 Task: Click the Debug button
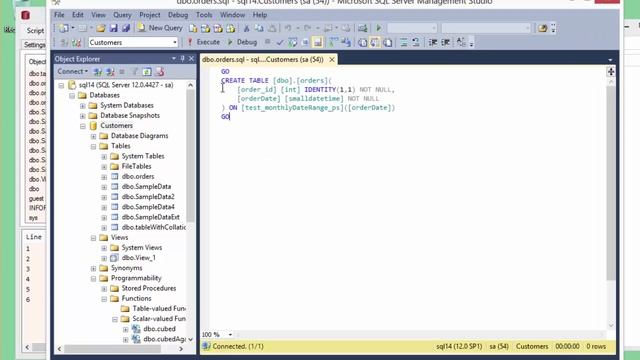(242, 42)
